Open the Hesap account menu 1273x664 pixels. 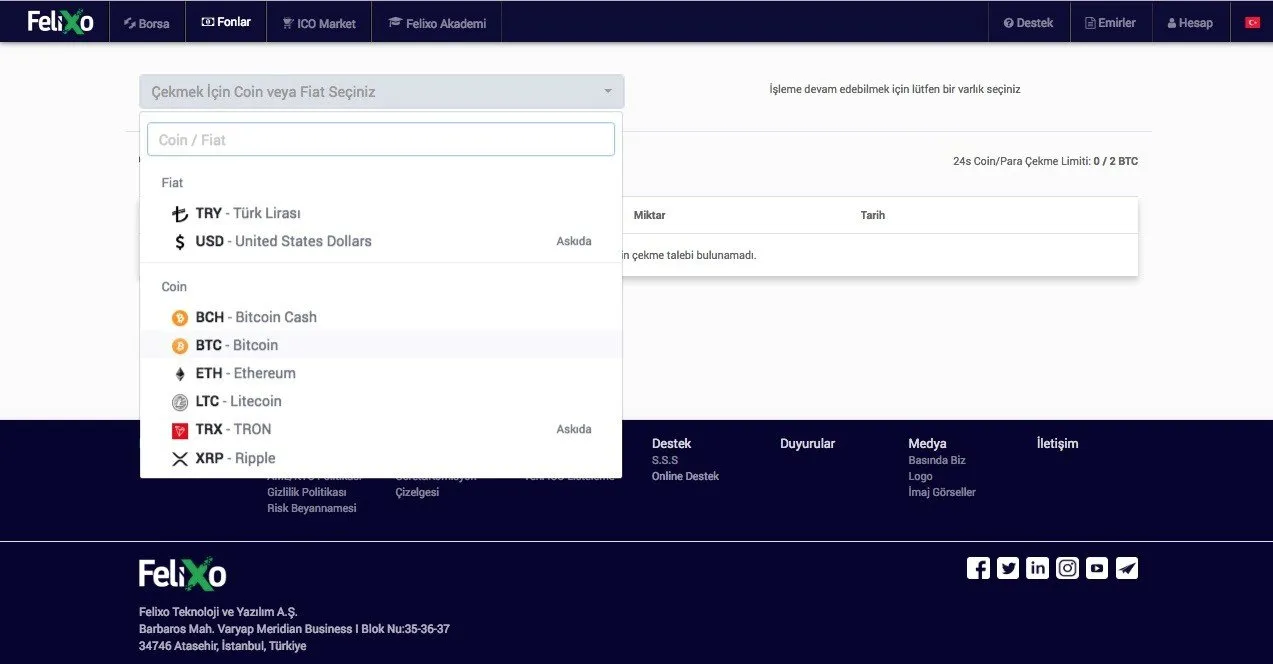pos(1190,22)
